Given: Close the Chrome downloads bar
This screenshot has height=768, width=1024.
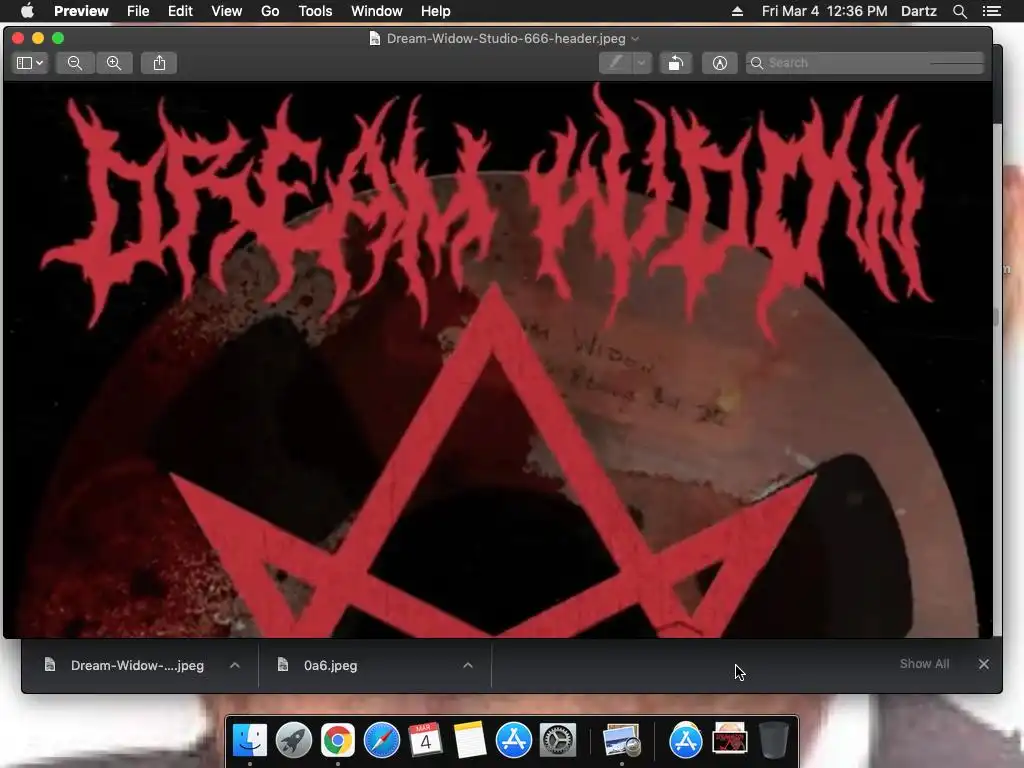Looking at the screenshot, I should [984, 664].
